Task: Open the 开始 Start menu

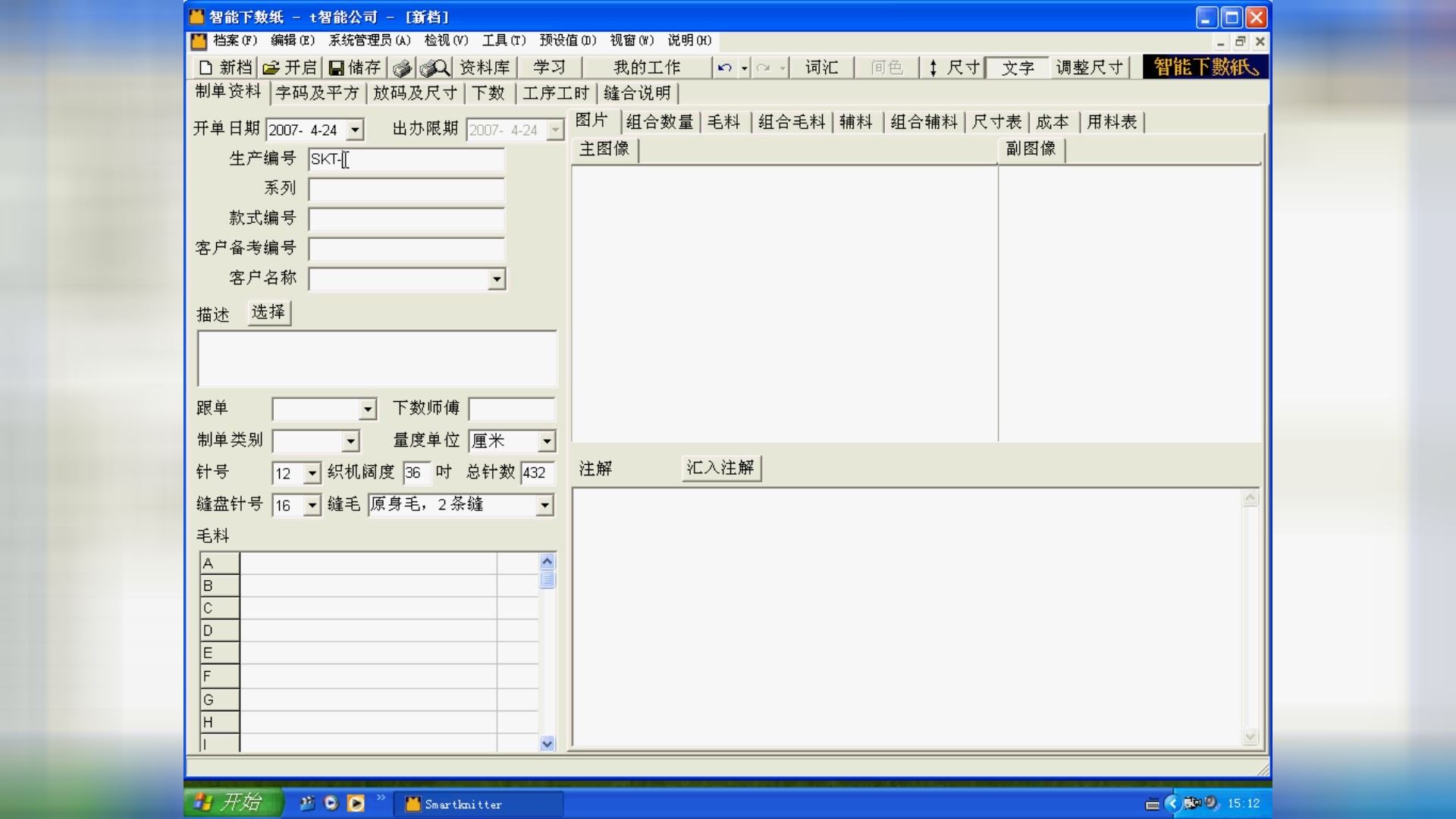Action: [233, 802]
